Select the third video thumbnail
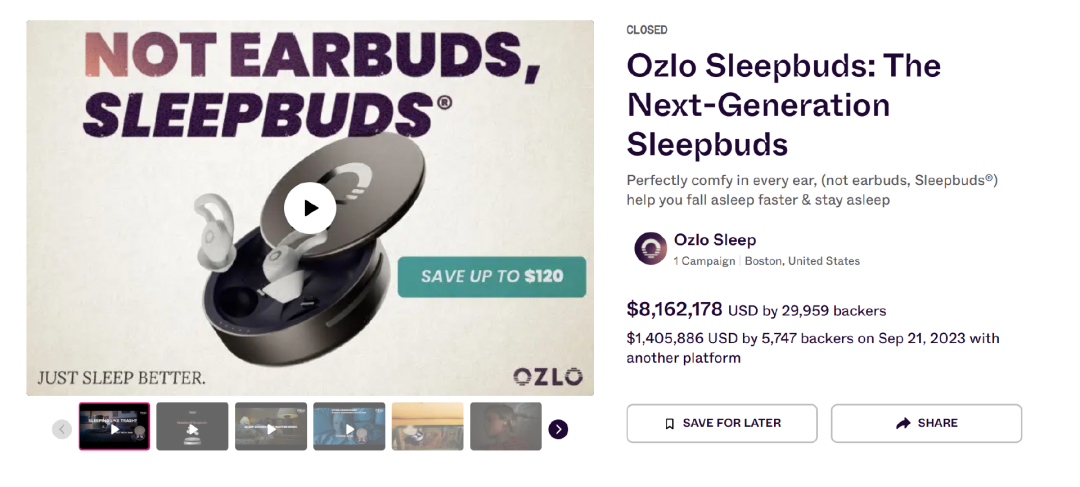Viewport: 1080px width, 487px height. [x=271, y=427]
